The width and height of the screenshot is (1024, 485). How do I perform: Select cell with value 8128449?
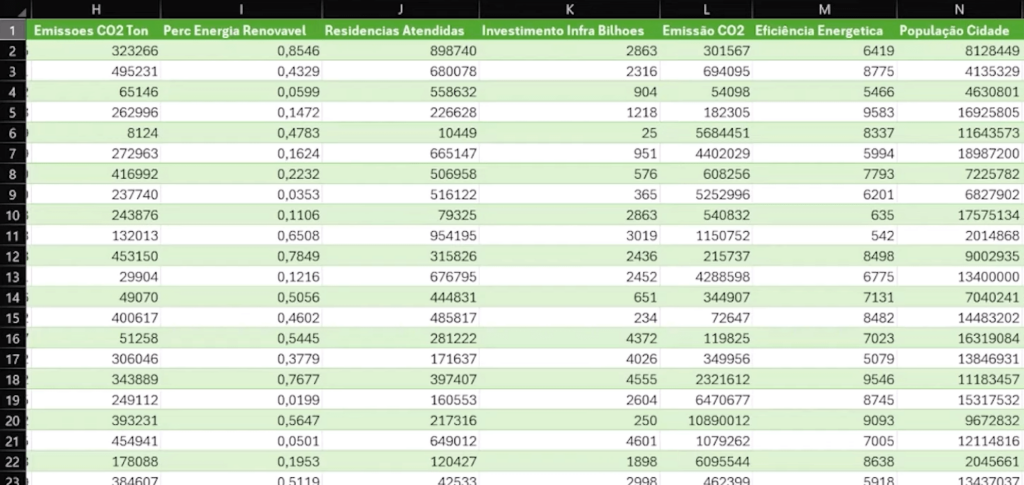click(960, 50)
